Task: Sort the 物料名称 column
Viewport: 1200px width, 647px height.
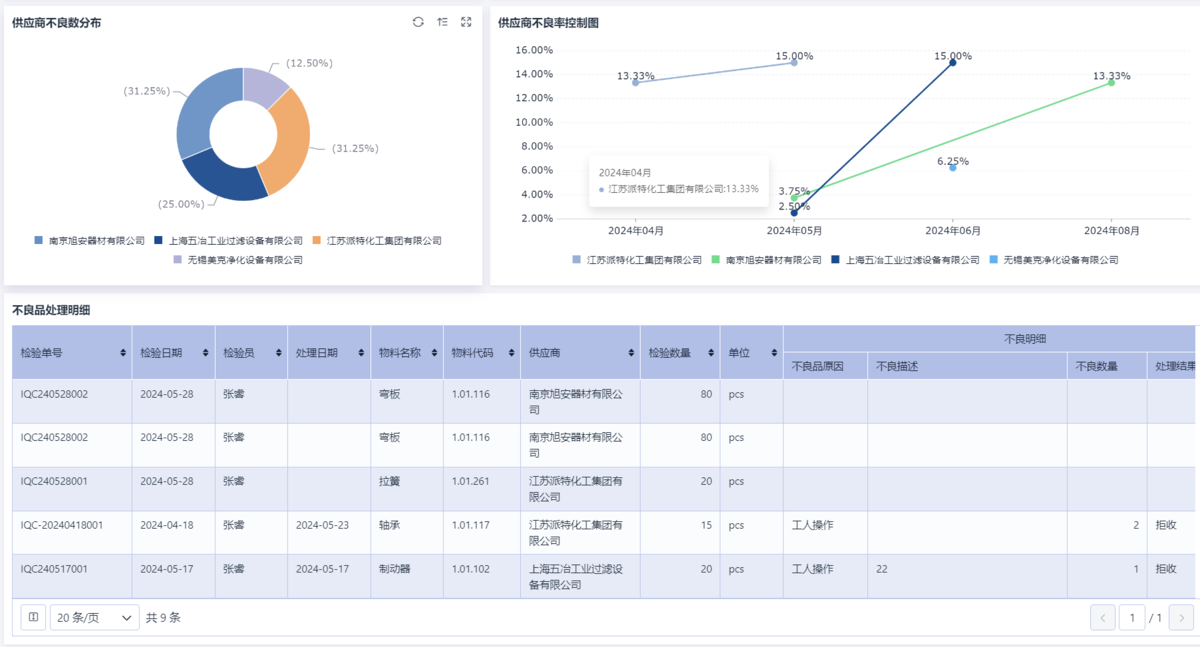Action: 436,352
